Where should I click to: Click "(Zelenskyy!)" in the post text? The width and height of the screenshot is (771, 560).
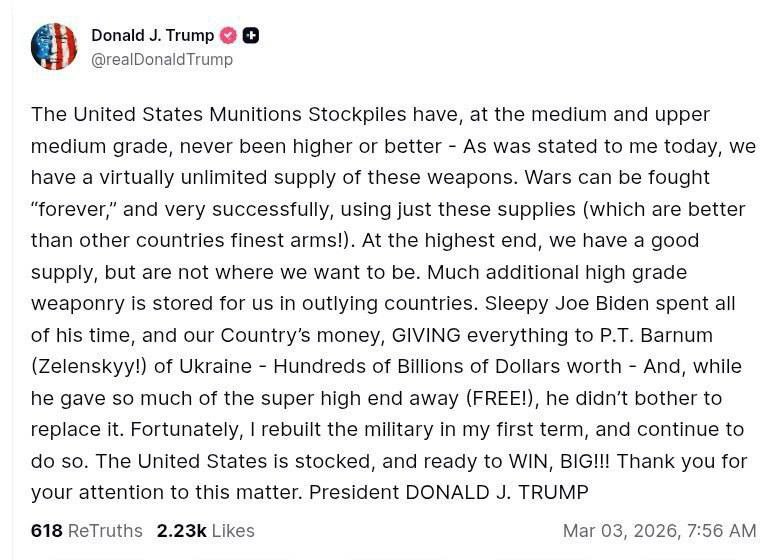90,366
